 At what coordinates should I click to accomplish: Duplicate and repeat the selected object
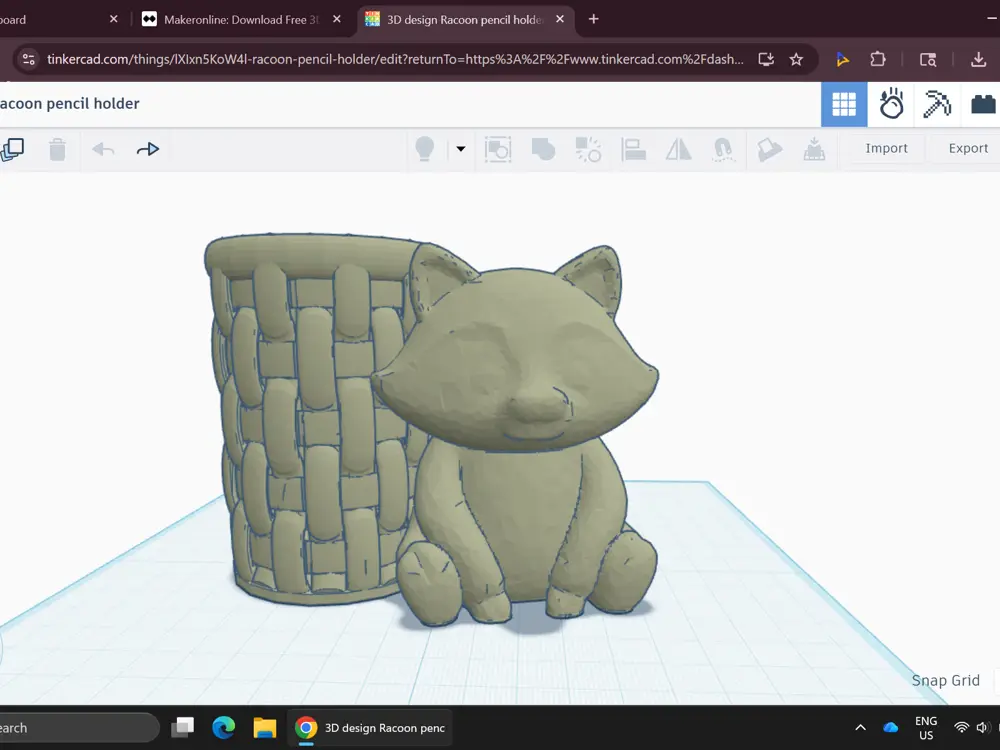click(x=12, y=150)
